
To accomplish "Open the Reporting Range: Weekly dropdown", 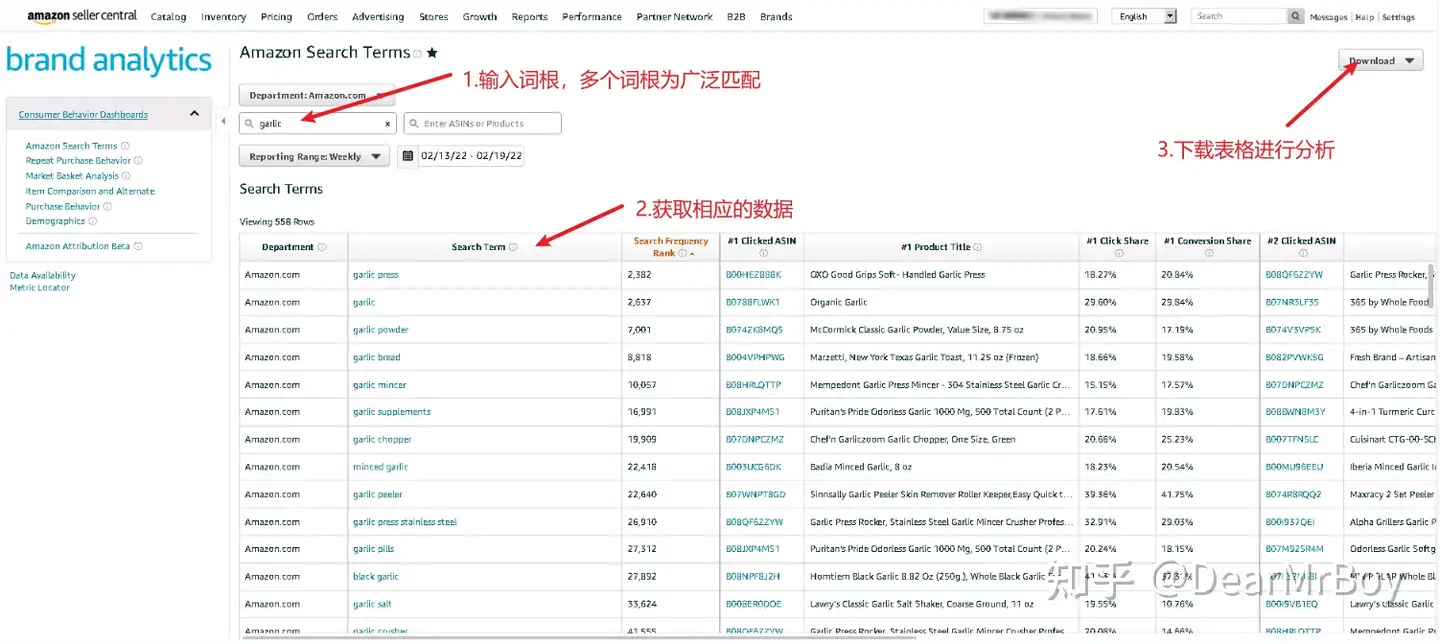I will (314, 156).
